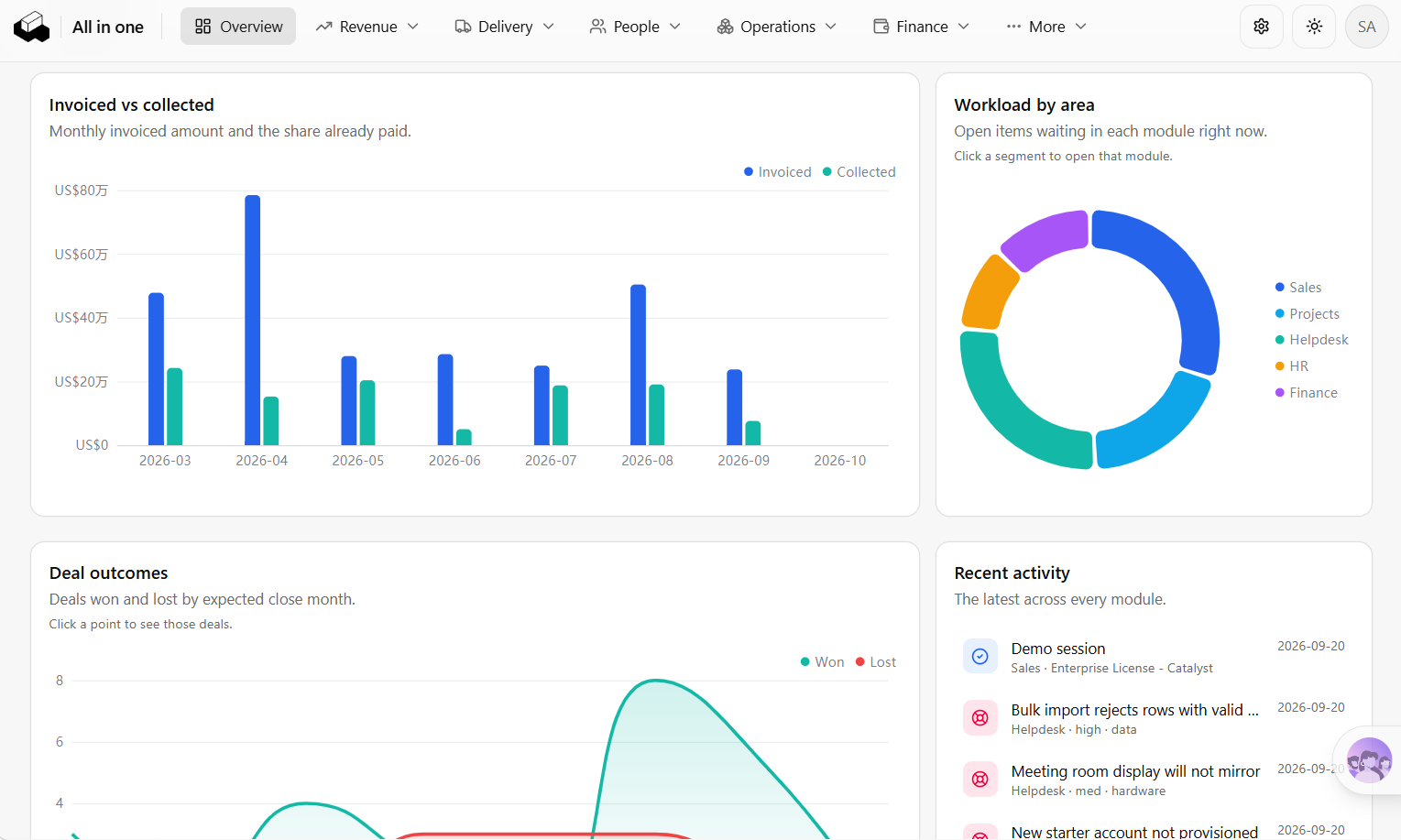
Task: Switch to the Overview tab
Action: tap(238, 27)
